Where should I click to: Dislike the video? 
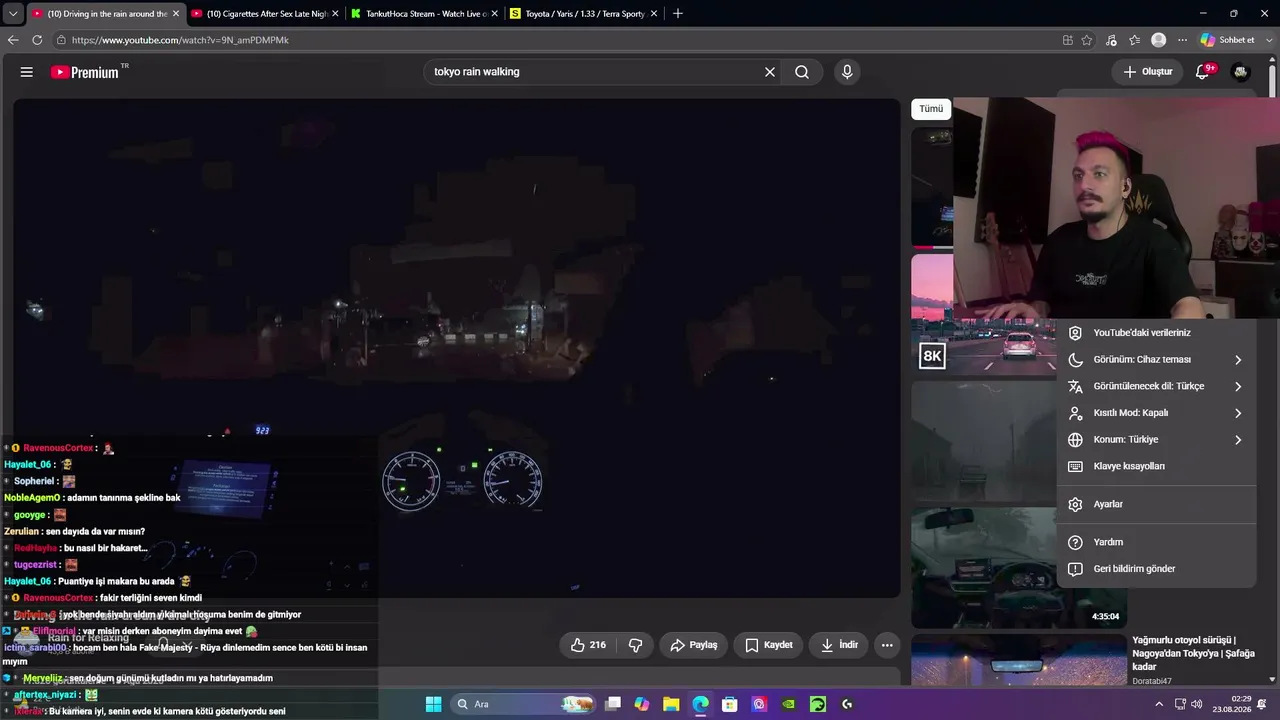coord(635,645)
